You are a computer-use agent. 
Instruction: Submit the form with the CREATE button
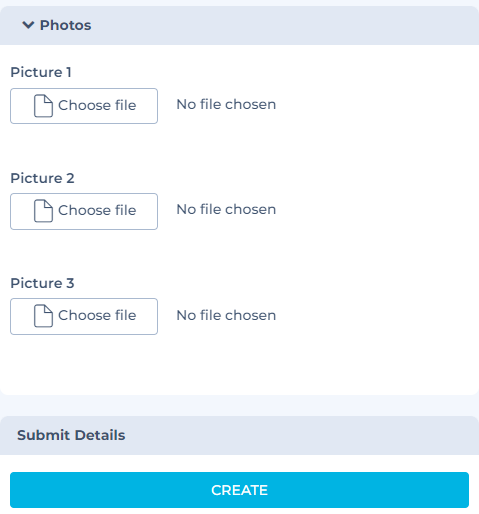[239, 490]
